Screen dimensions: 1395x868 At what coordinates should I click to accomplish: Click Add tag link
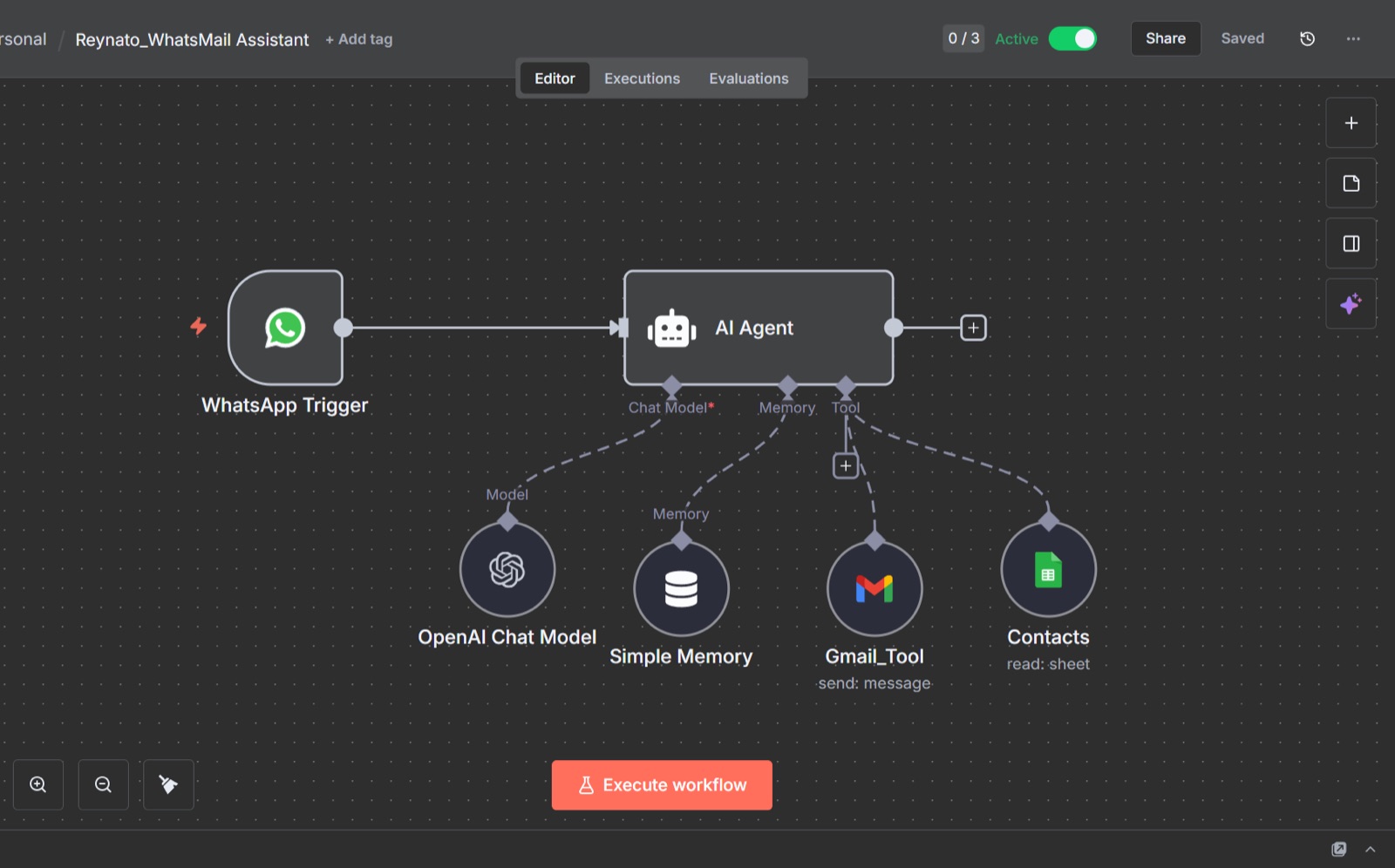tap(359, 39)
